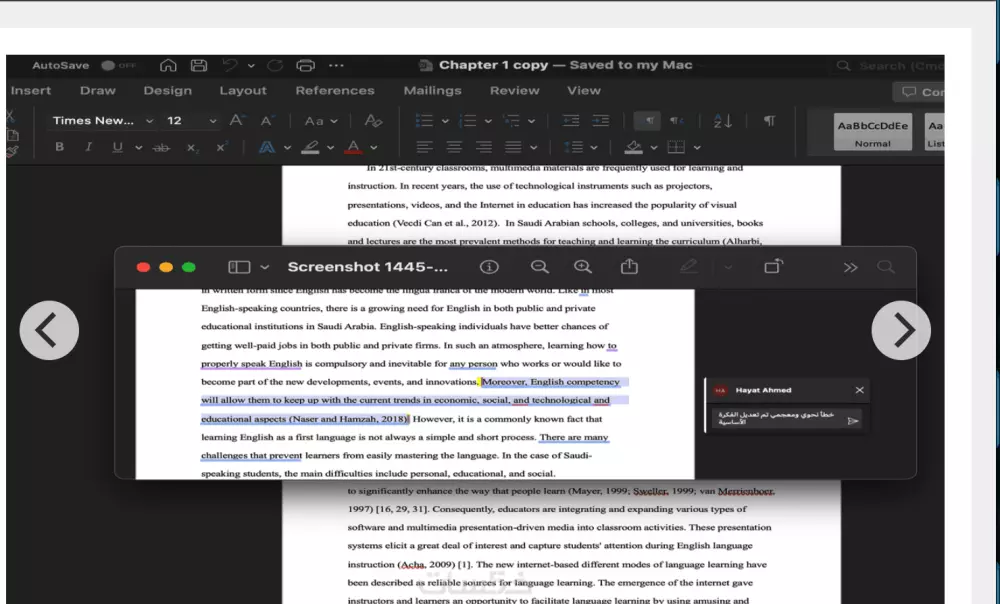1000x604 pixels.
Task: Go to the previous image with left arrow
Action: (49, 330)
